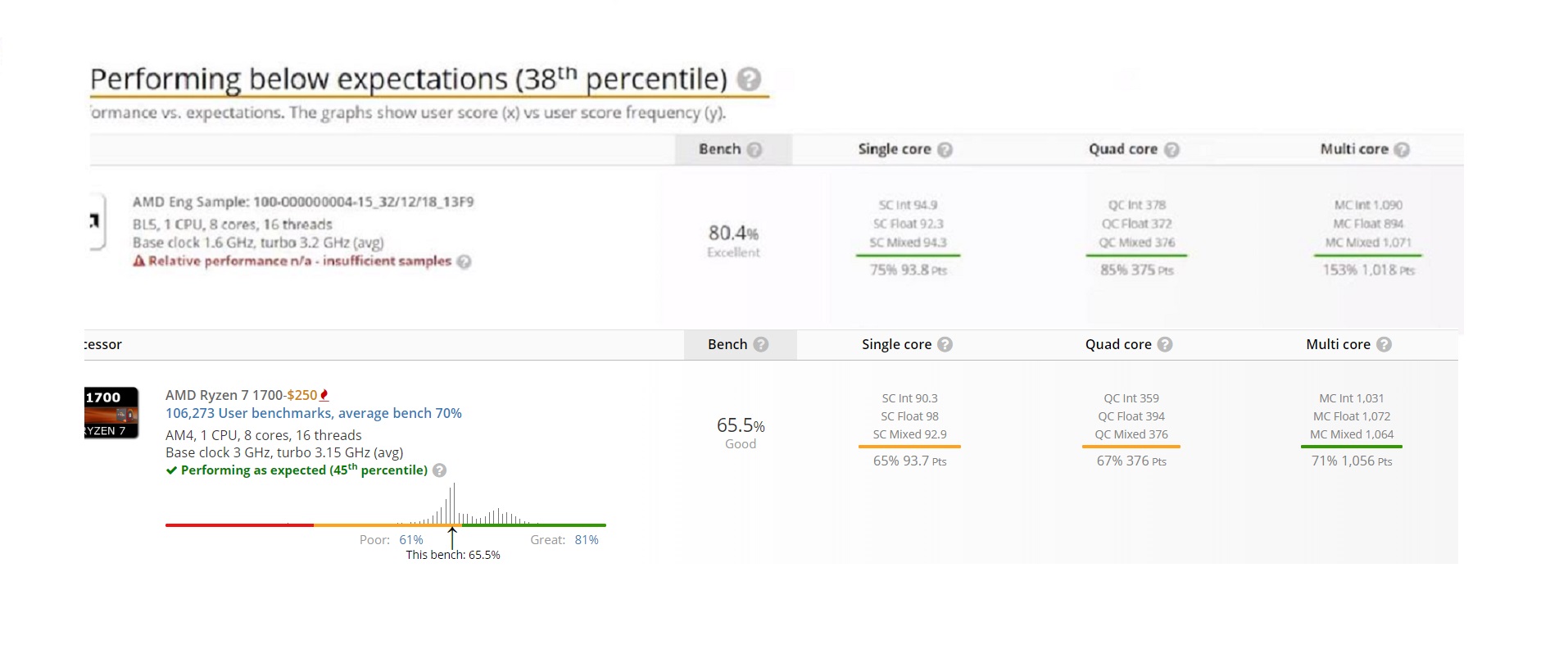This screenshot has height=672, width=1568.
Task: Click help icon next to lower Bench header
Action: (x=761, y=344)
